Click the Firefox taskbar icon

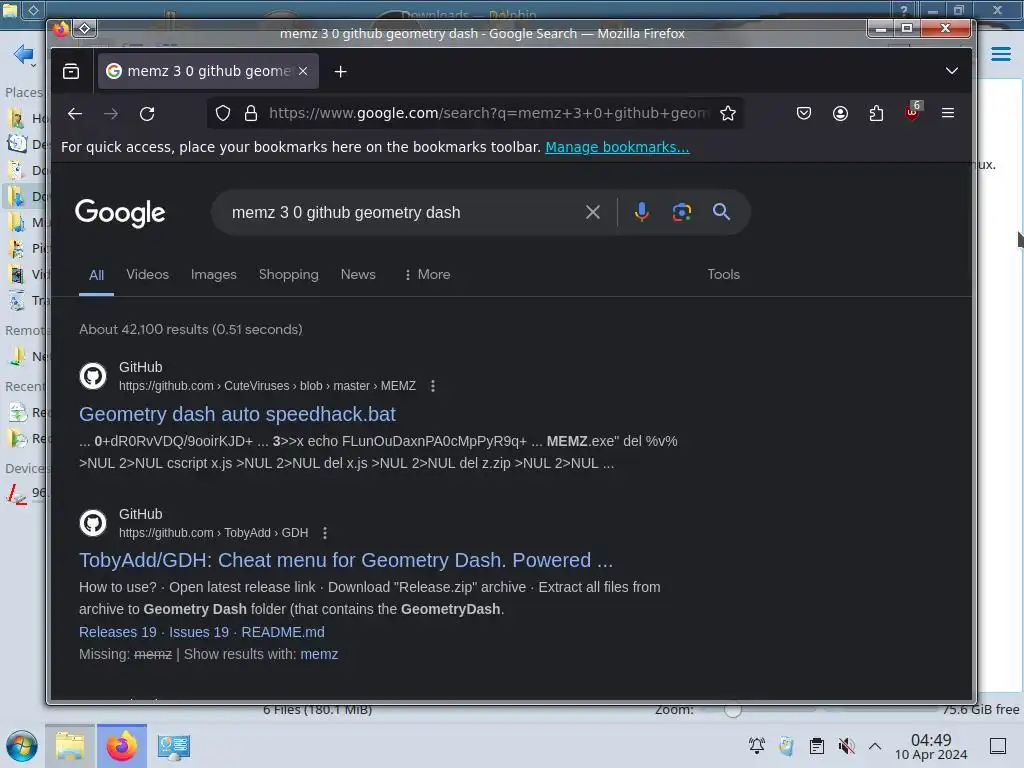(122, 746)
